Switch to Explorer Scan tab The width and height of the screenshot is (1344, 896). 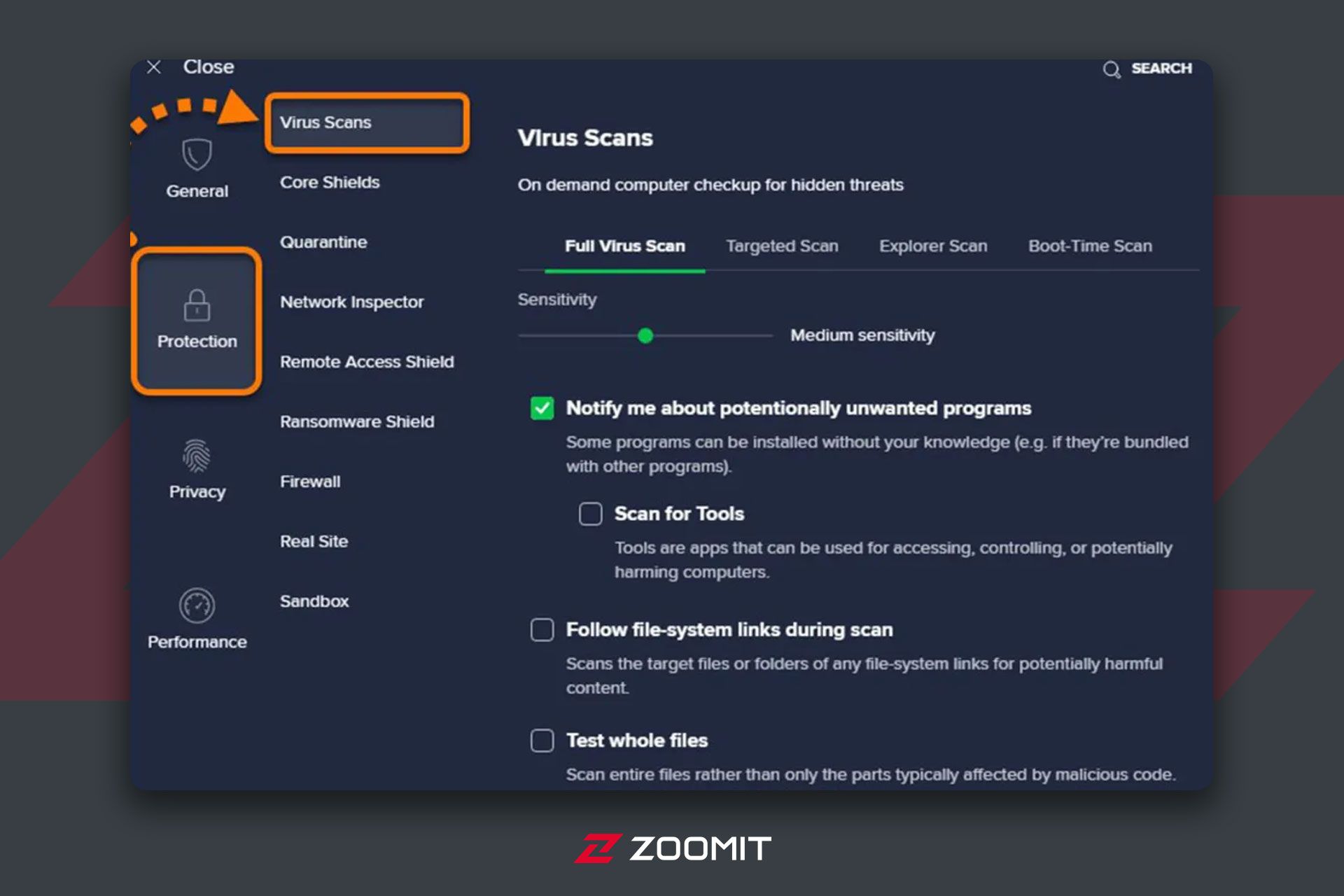[933, 246]
